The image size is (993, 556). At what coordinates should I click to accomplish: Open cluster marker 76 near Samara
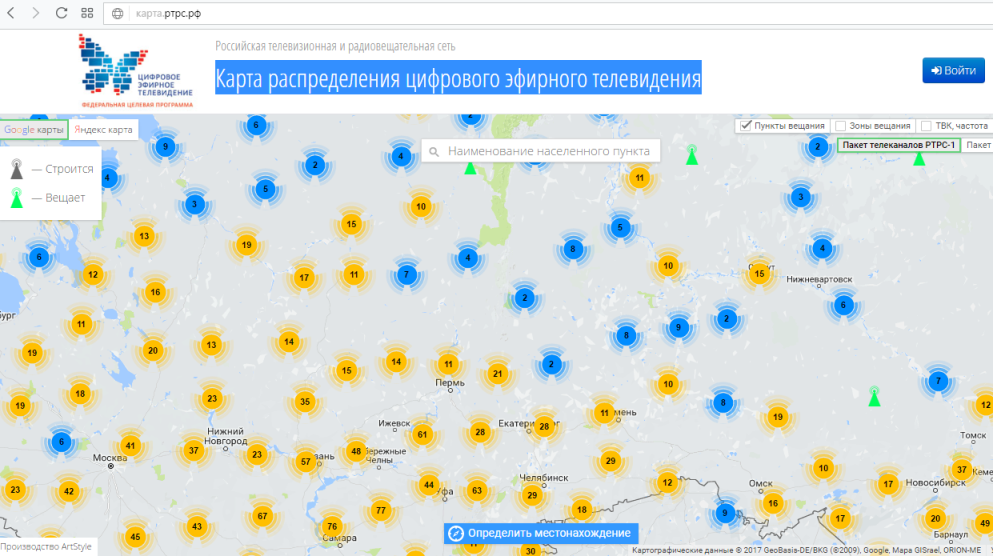coord(332,527)
